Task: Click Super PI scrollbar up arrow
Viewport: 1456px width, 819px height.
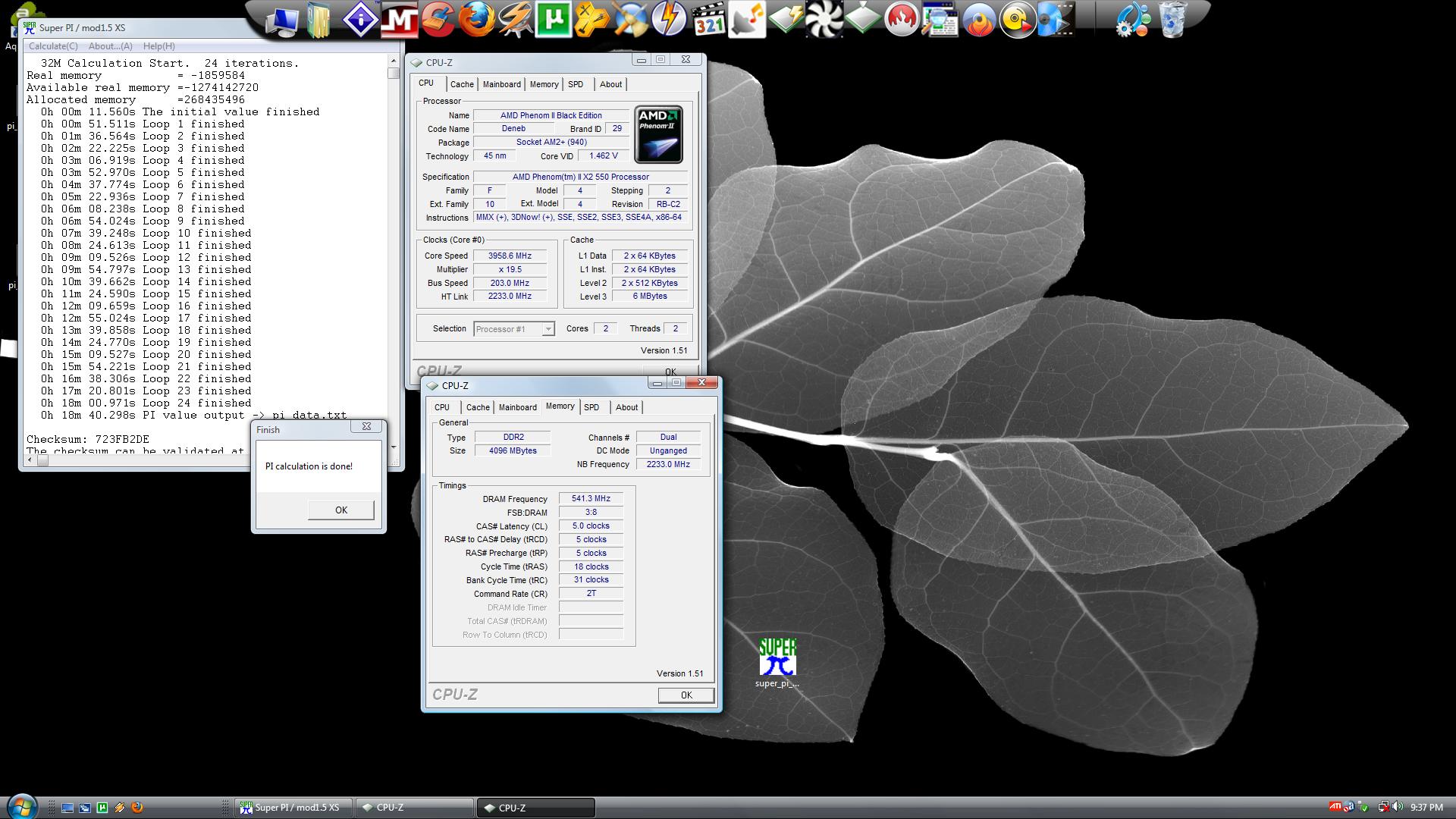Action: click(x=393, y=61)
